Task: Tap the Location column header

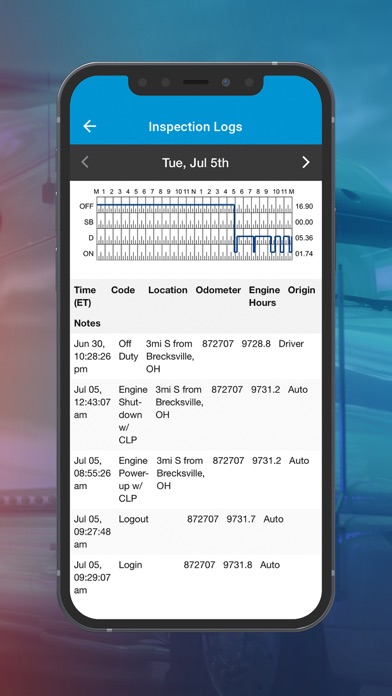Action: click(168, 290)
